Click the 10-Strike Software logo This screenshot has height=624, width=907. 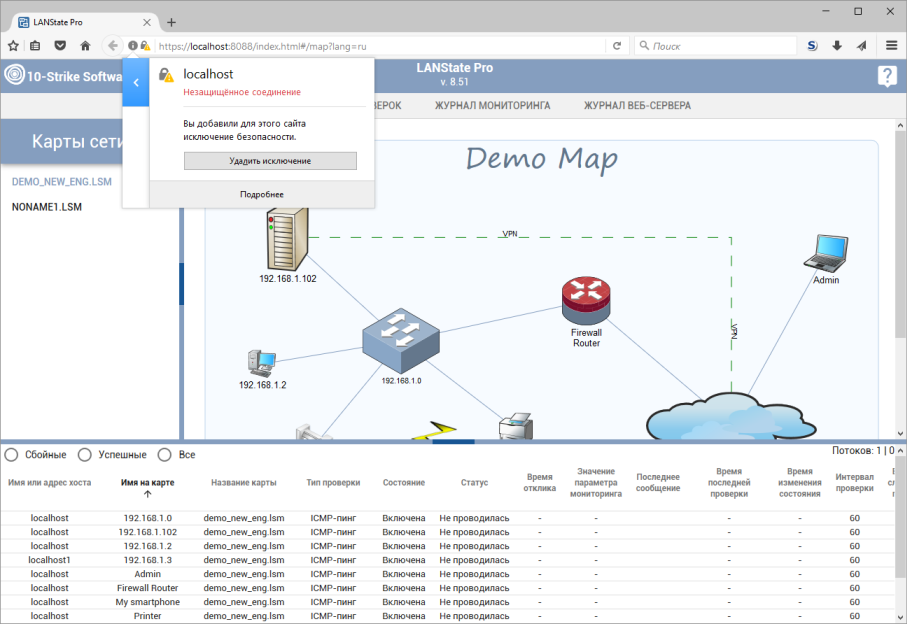pyautogui.click(x=14, y=75)
